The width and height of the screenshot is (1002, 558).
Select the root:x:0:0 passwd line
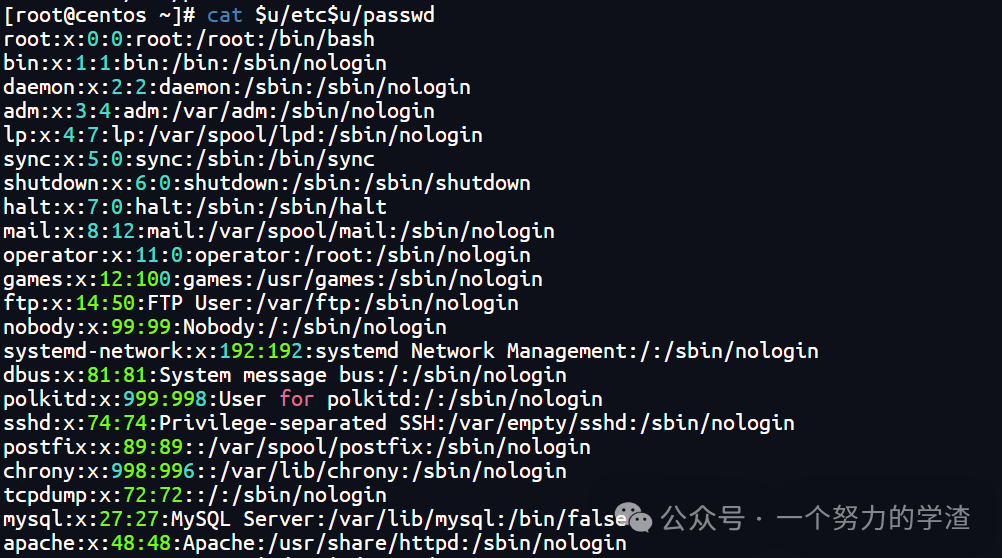[189, 39]
